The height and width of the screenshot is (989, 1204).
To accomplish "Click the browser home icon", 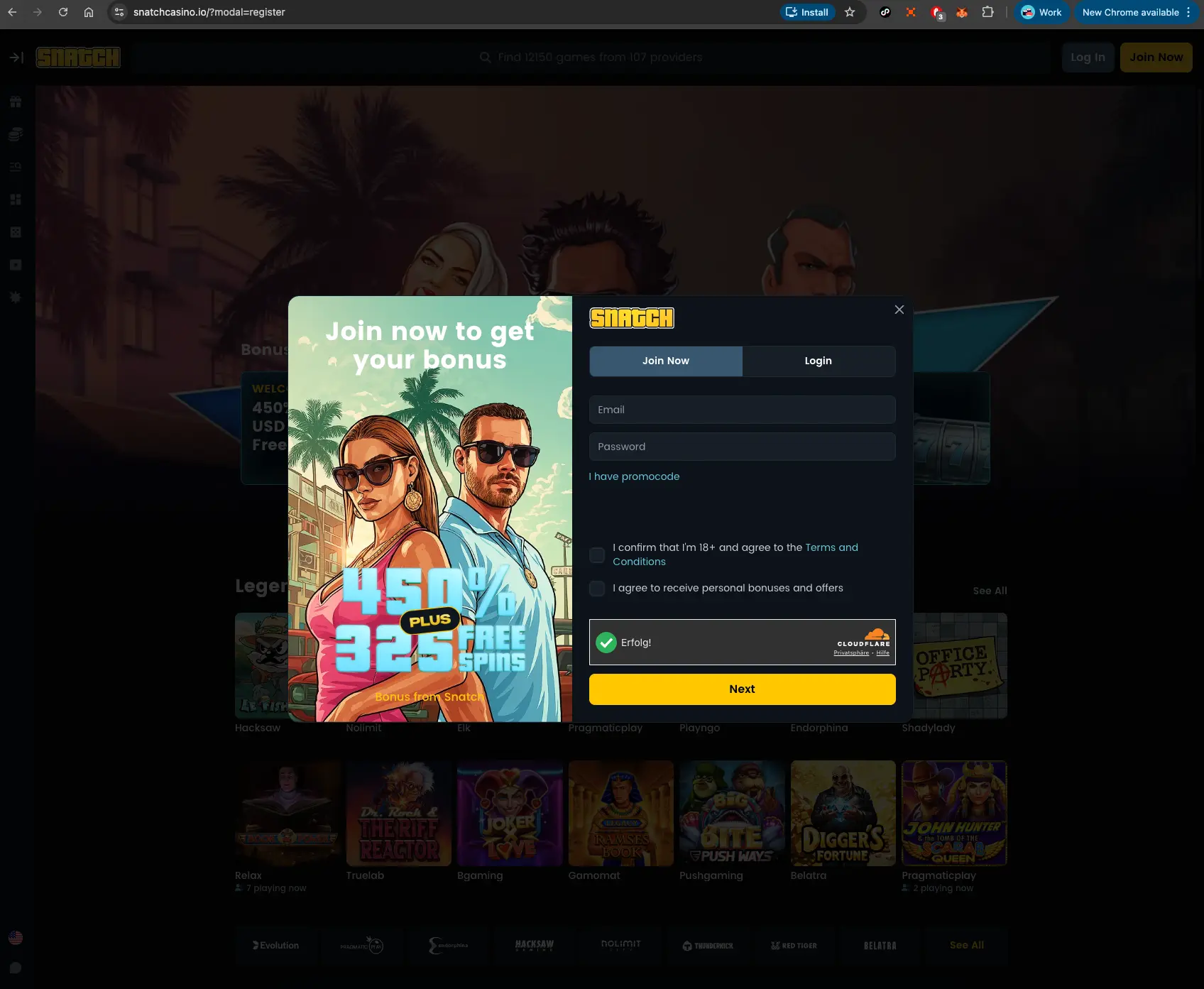I will click(89, 12).
